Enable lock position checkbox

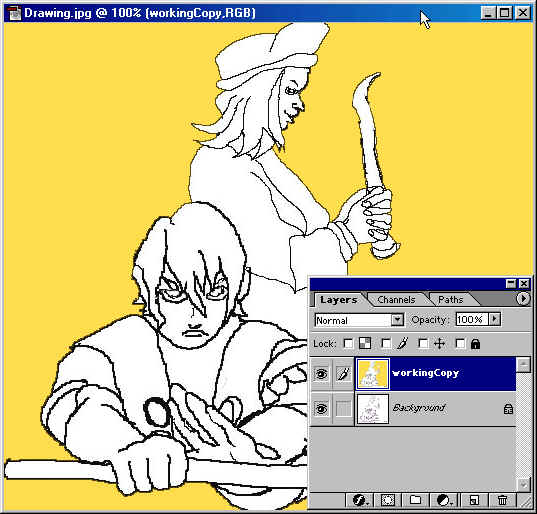(423, 343)
